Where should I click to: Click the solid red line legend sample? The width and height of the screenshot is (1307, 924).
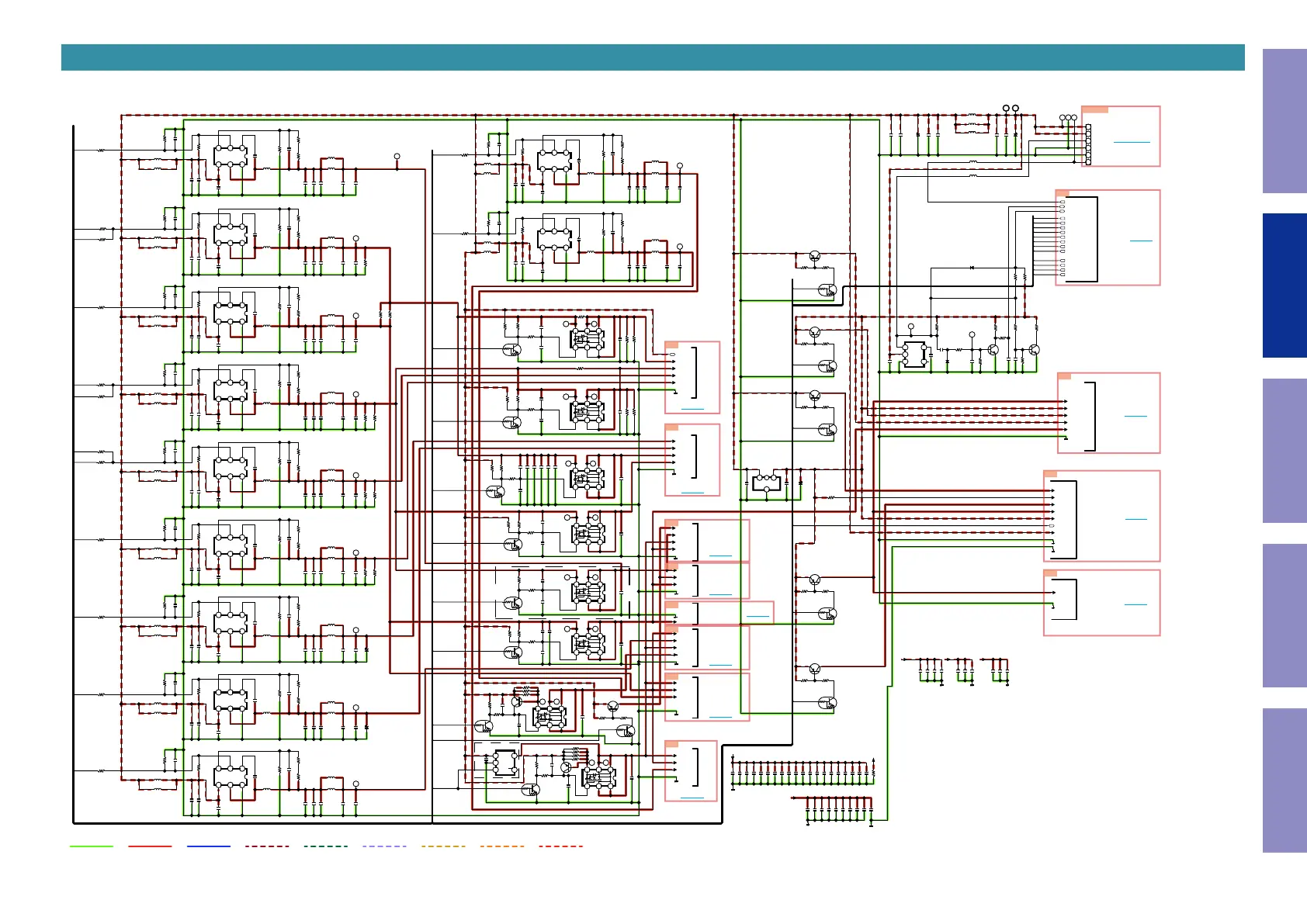pos(150,846)
